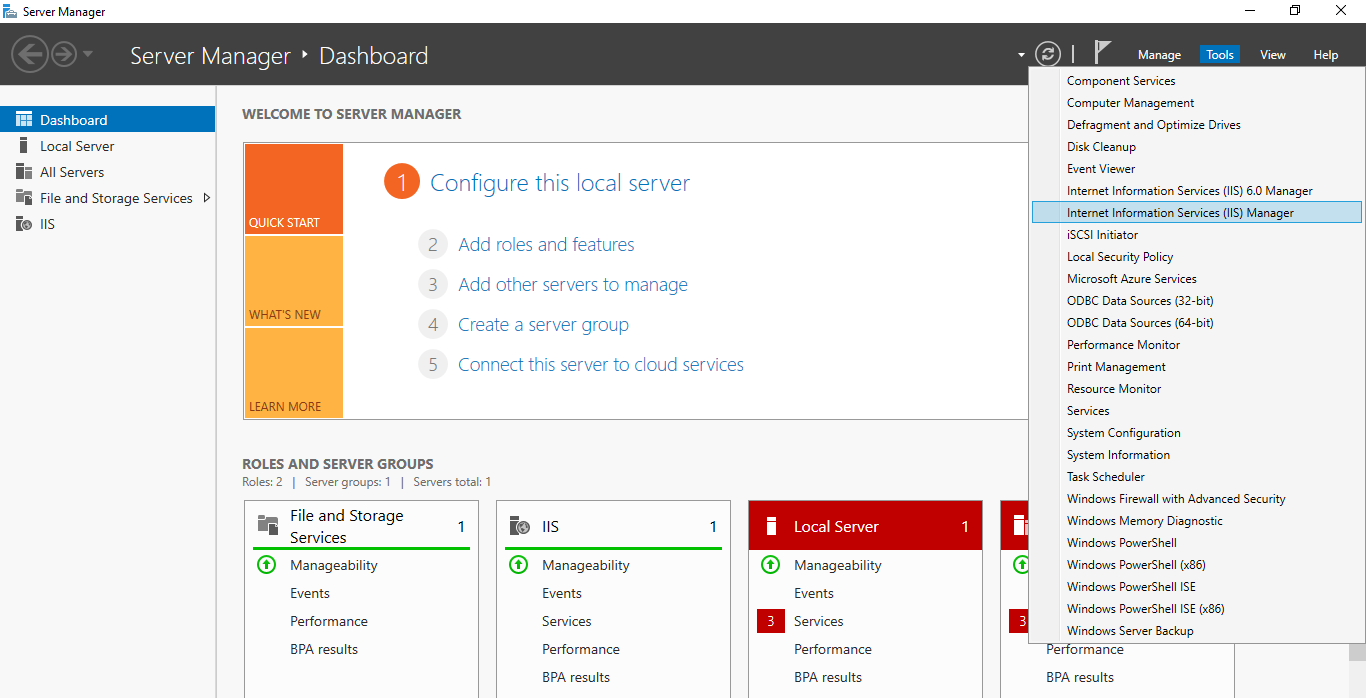Click Configure this local server link
This screenshot has height=698, width=1366.
pos(559,183)
